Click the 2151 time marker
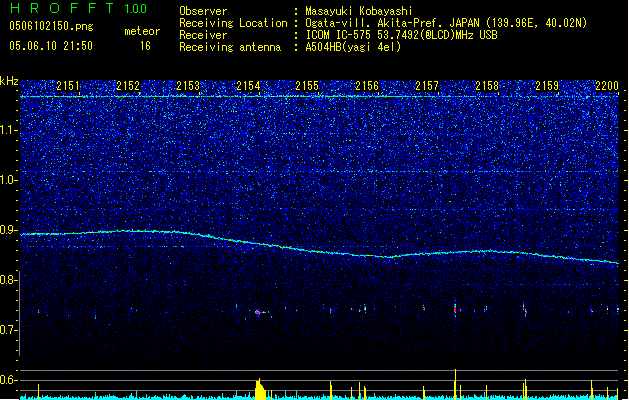The image size is (629, 400). click(x=68, y=86)
